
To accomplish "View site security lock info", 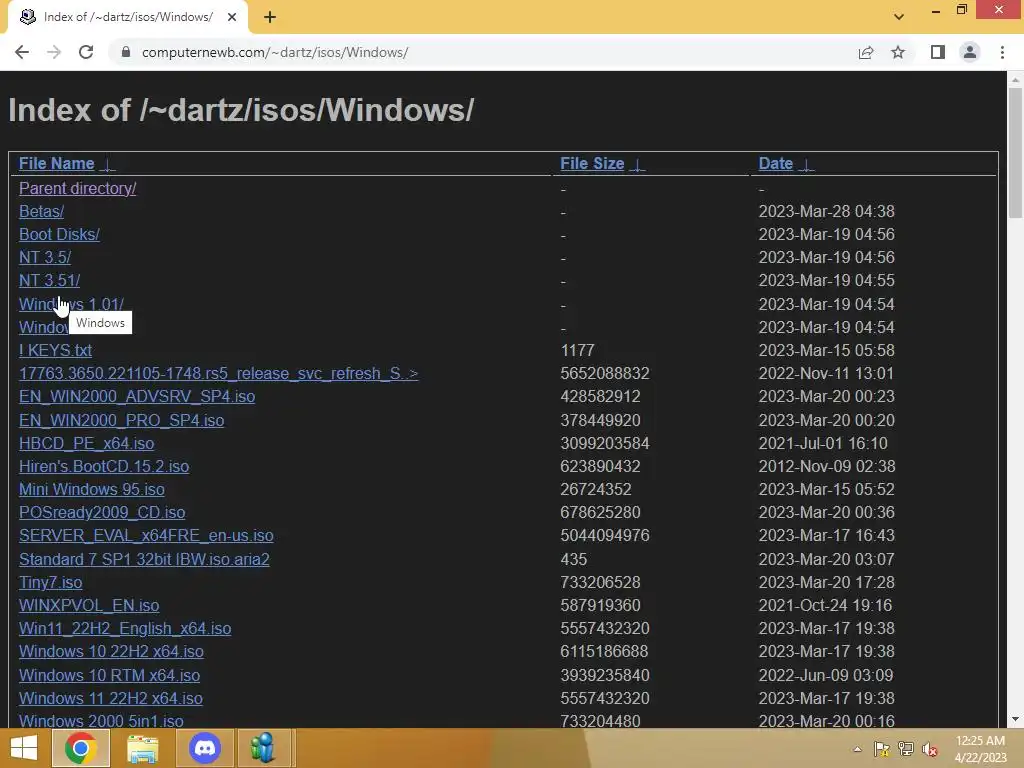I will [x=126, y=52].
